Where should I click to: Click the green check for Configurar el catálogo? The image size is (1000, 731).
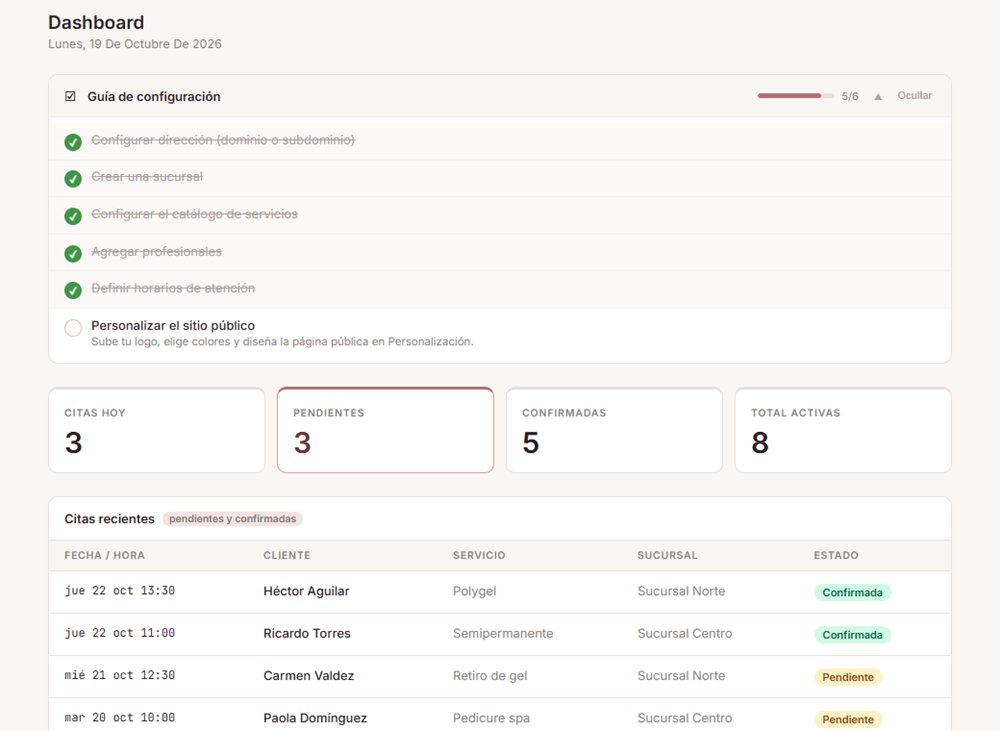(73, 216)
